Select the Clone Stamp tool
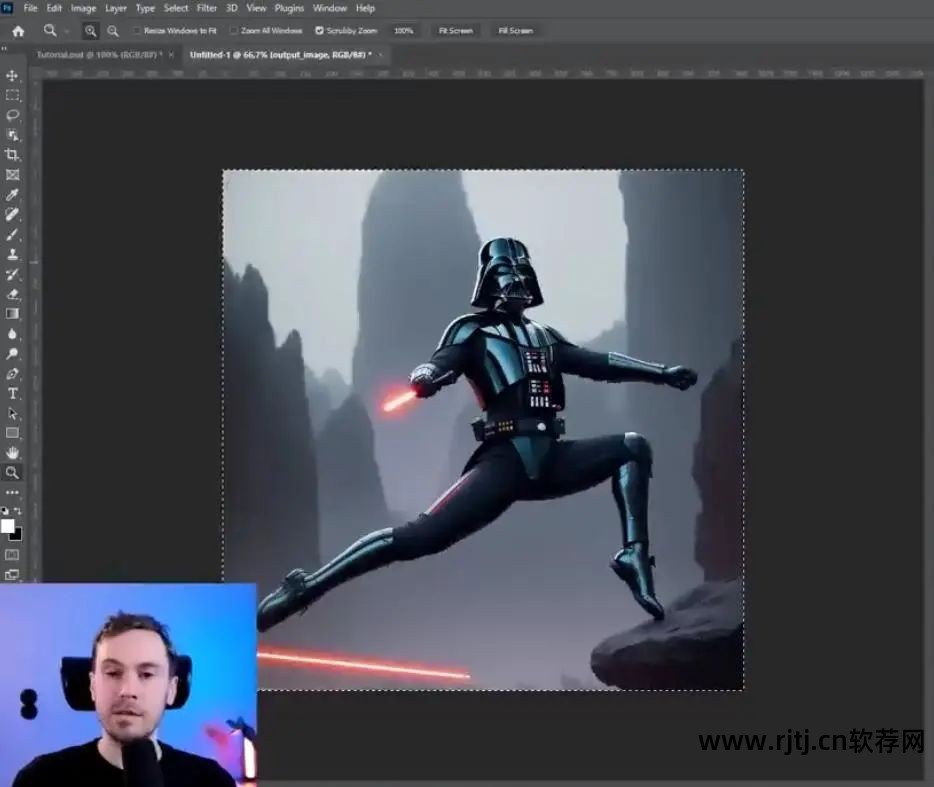 click(13, 254)
